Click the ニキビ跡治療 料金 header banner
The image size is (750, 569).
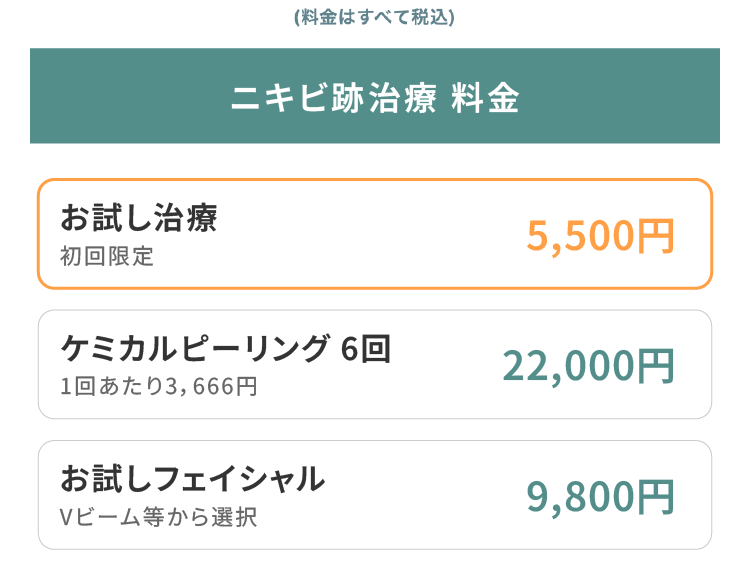(374, 96)
